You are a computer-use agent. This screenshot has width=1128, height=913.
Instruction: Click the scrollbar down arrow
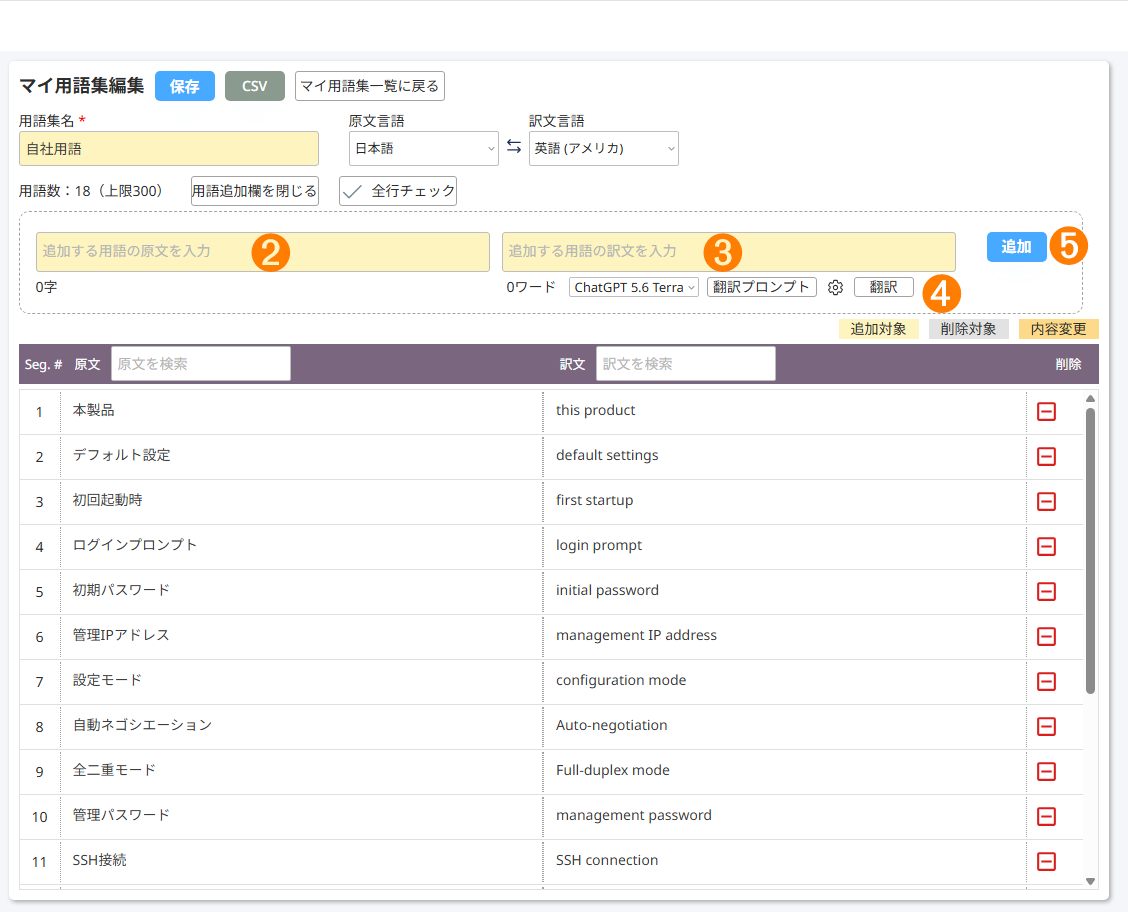[x=1091, y=881]
